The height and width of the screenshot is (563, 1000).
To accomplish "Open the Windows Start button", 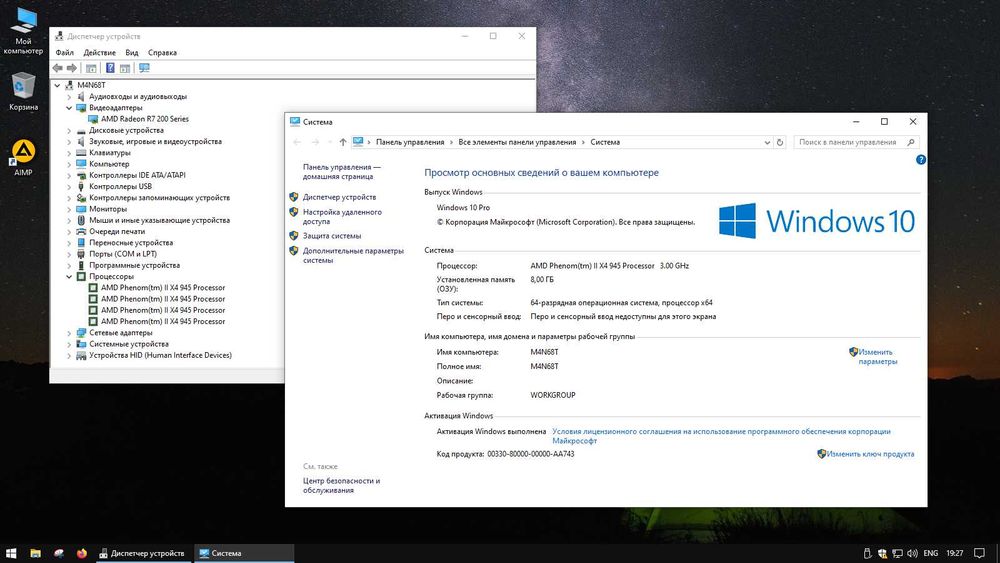I will click(11, 553).
